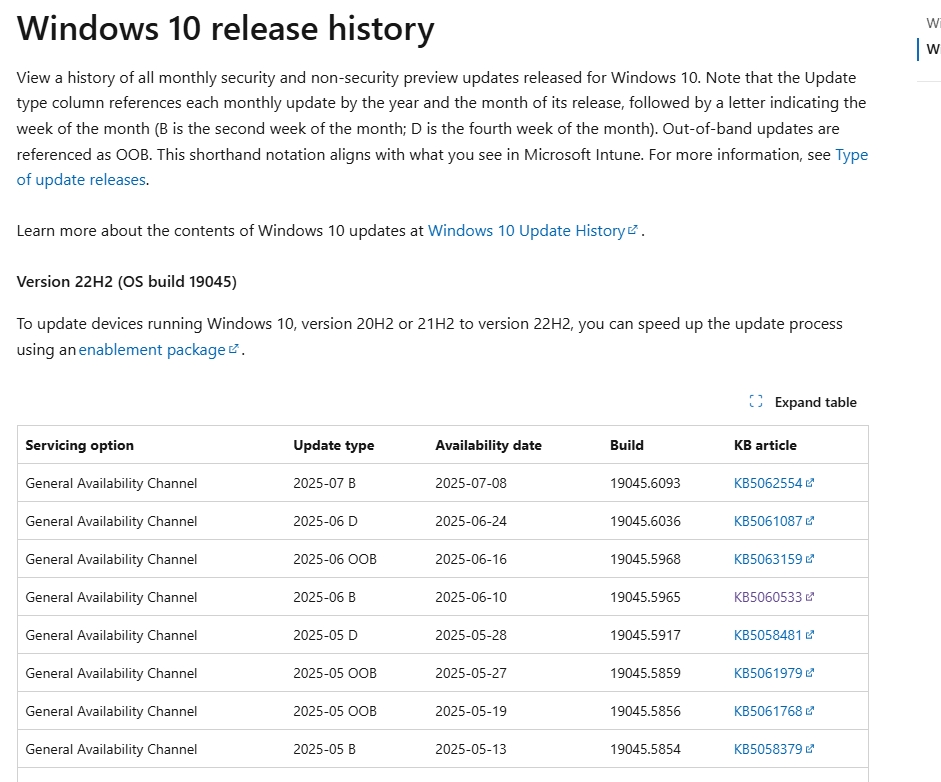Image resolution: width=941 pixels, height=782 pixels.
Task: Select build number 19045.5859
Action: point(645,673)
